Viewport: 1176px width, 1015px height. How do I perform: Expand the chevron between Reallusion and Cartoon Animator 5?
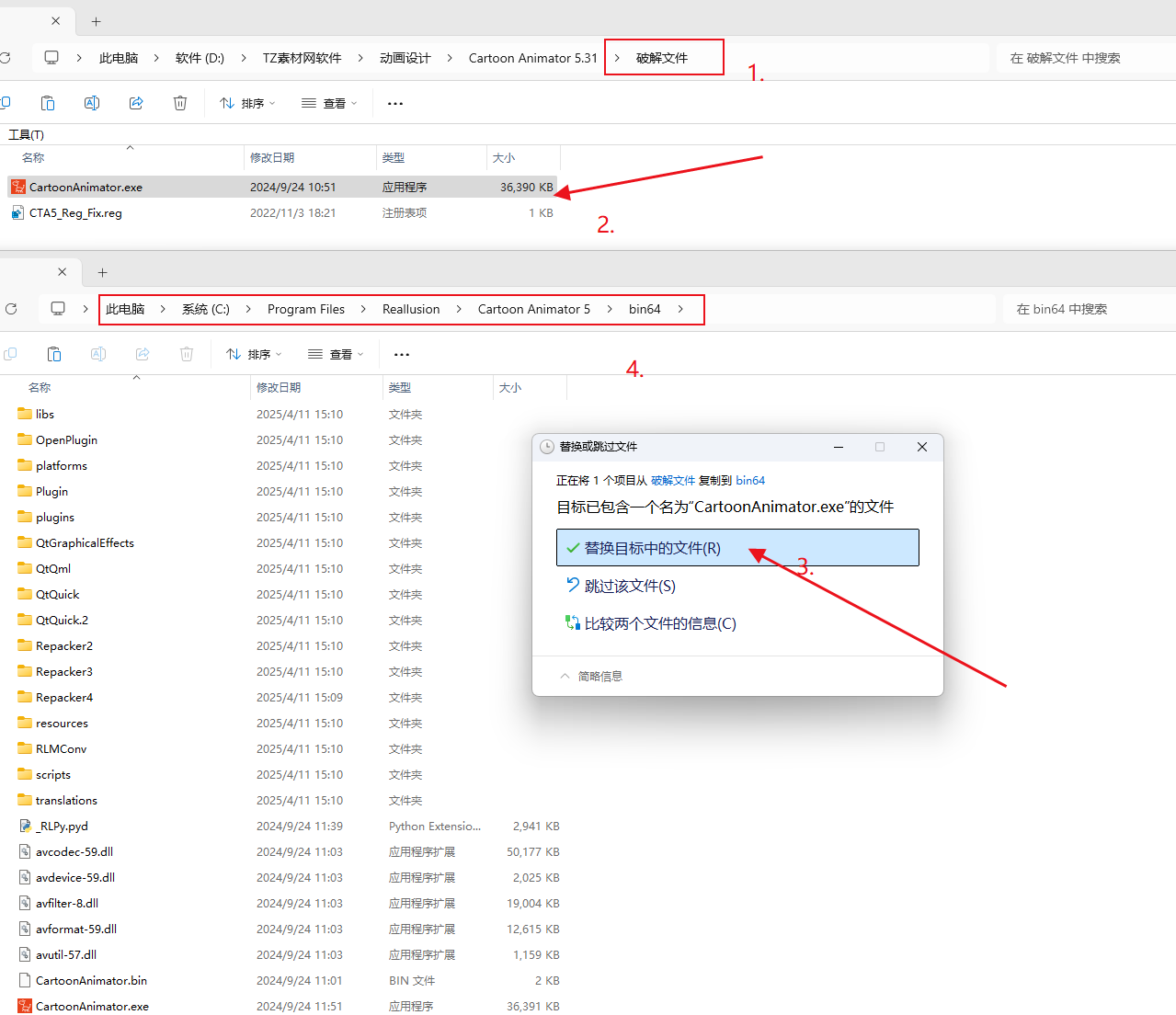coord(459,309)
